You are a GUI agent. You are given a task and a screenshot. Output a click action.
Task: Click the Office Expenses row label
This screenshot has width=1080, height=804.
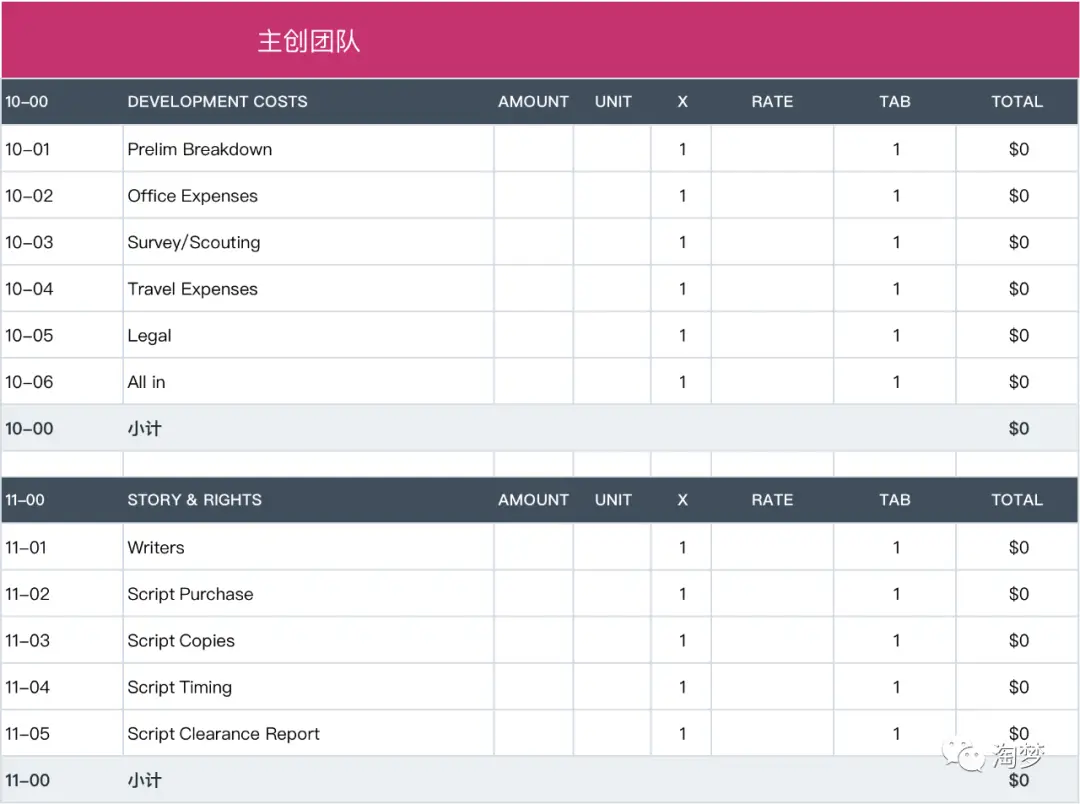[192, 196]
